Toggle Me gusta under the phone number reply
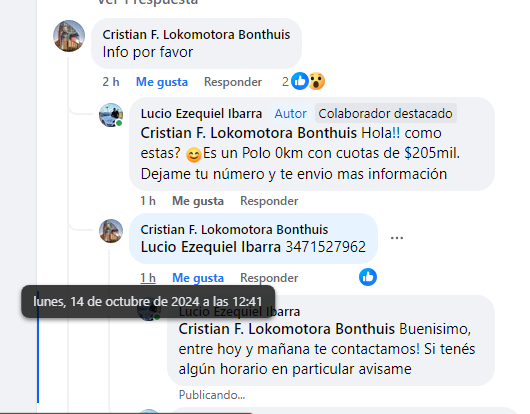Screen dimensions: 530x414 pyautogui.click(x=198, y=278)
